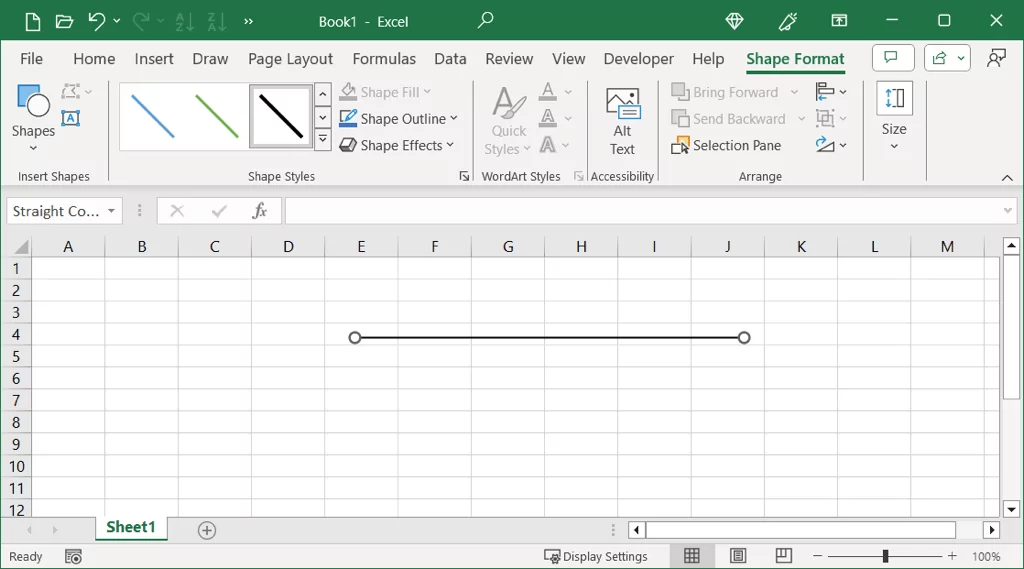
Task: Click Display Settings in status bar
Action: pyautogui.click(x=596, y=556)
